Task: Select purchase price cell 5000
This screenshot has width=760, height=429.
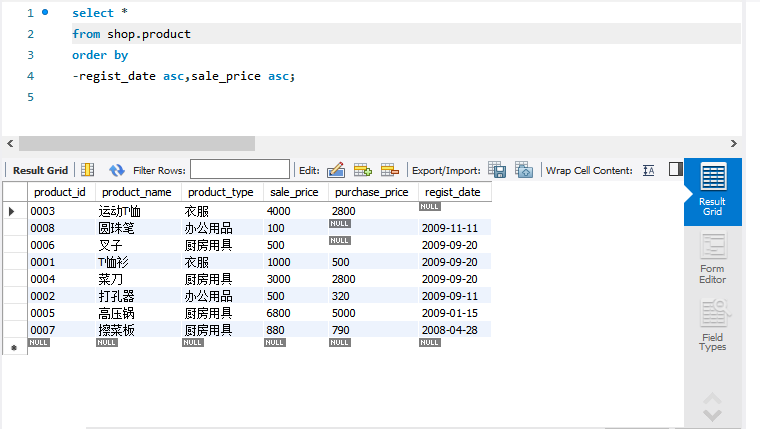Action: click(x=373, y=313)
